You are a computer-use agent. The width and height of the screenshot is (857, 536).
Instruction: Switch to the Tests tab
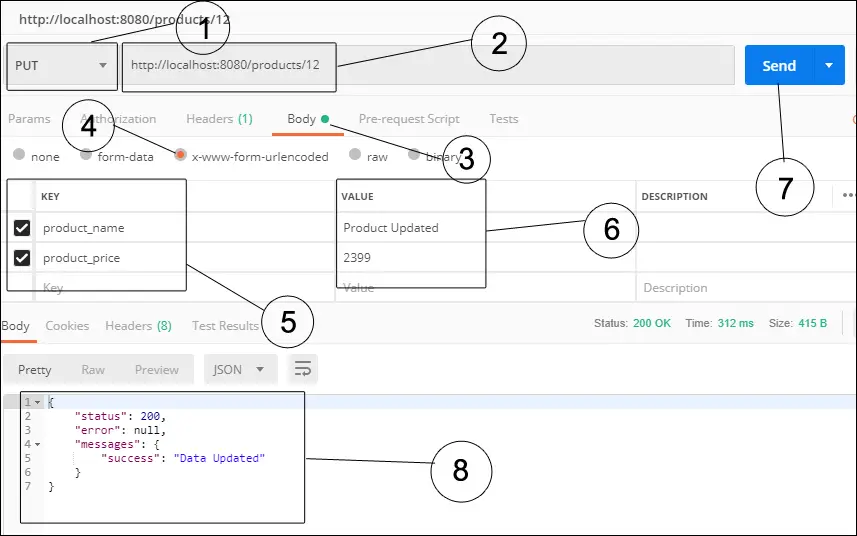[x=503, y=119]
